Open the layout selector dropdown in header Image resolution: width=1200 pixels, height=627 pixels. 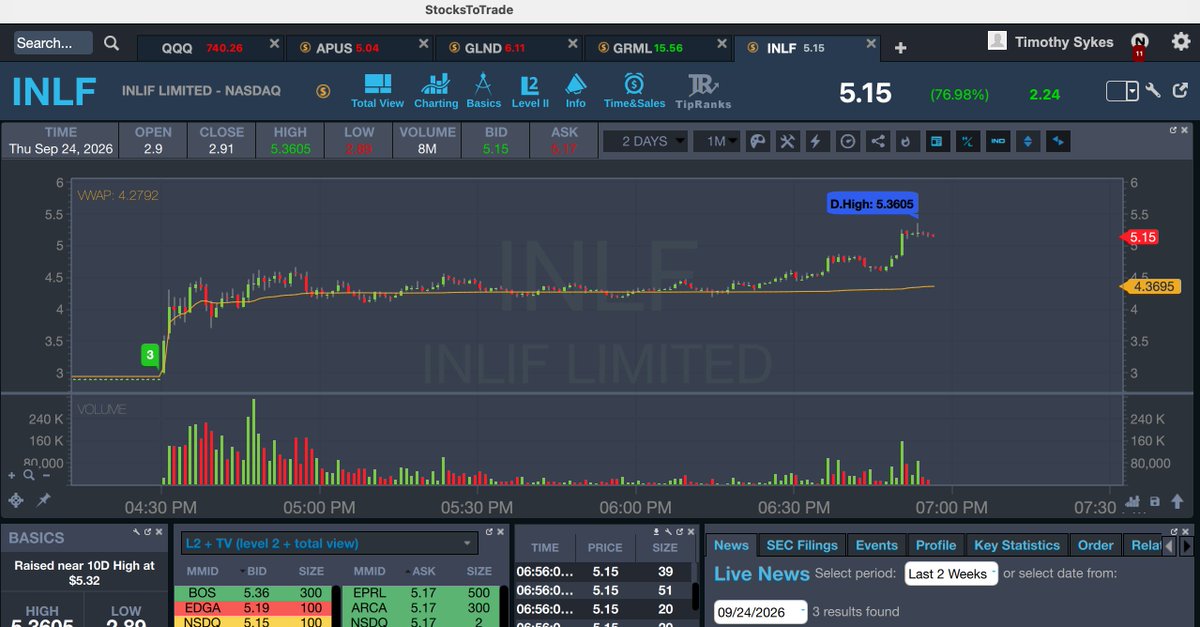pos(1122,91)
